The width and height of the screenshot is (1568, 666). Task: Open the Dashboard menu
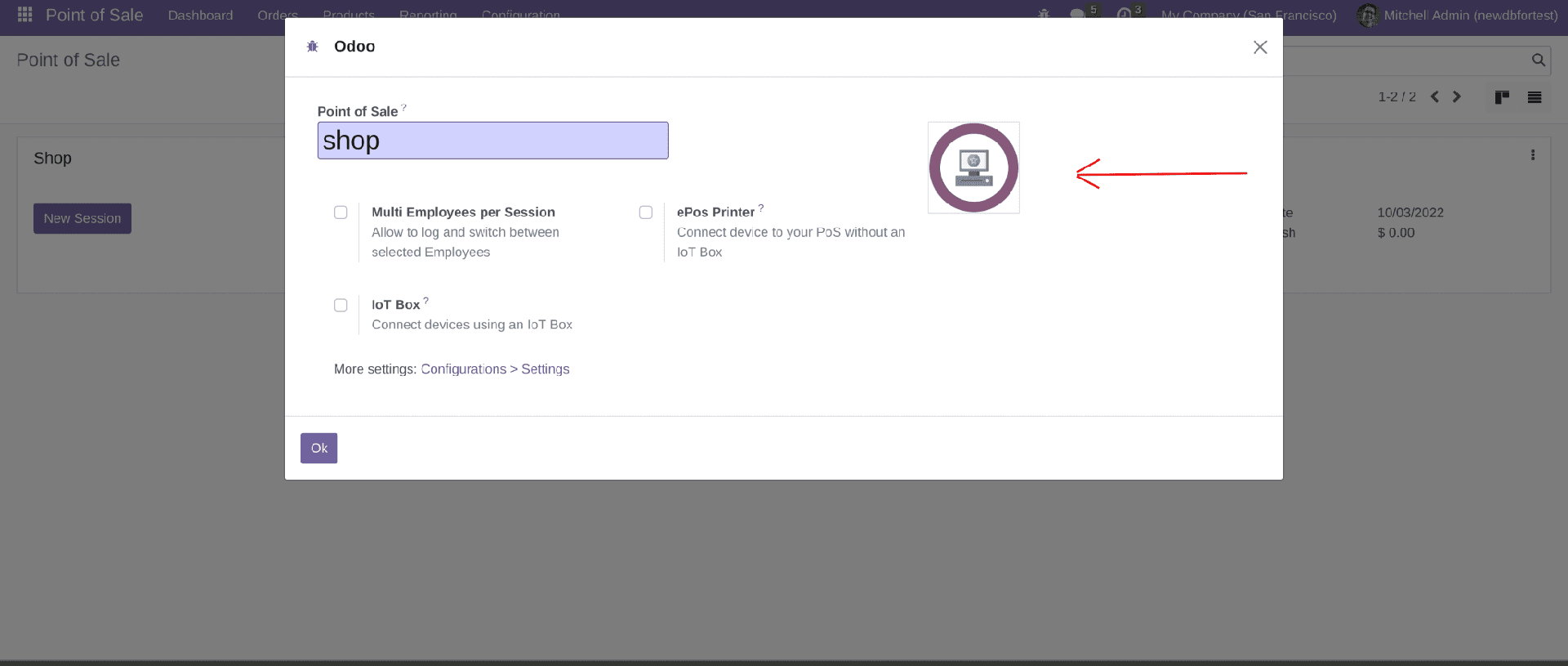pyautogui.click(x=200, y=15)
